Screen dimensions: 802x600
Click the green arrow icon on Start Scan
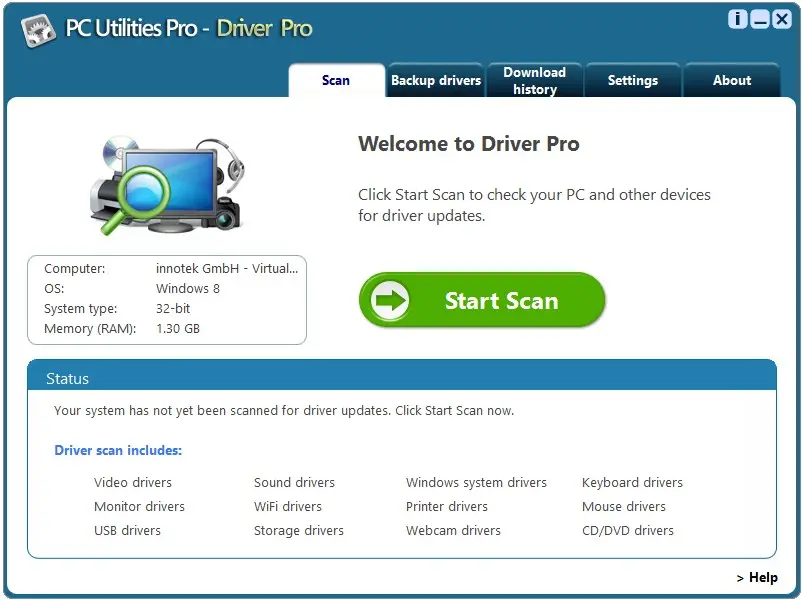[390, 300]
